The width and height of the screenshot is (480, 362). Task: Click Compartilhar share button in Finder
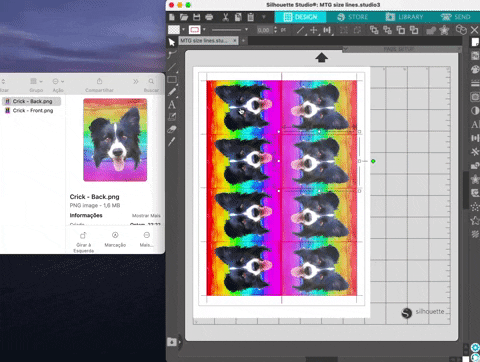pyautogui.click(x=99, y=85)
